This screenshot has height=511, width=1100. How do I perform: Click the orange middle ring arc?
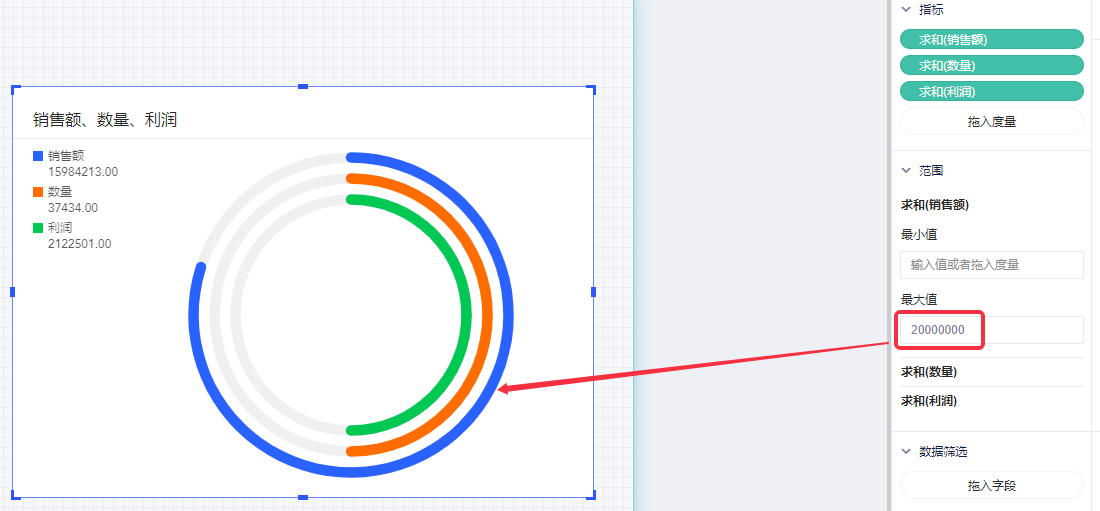pyautogui.click(x=487, y=315)
